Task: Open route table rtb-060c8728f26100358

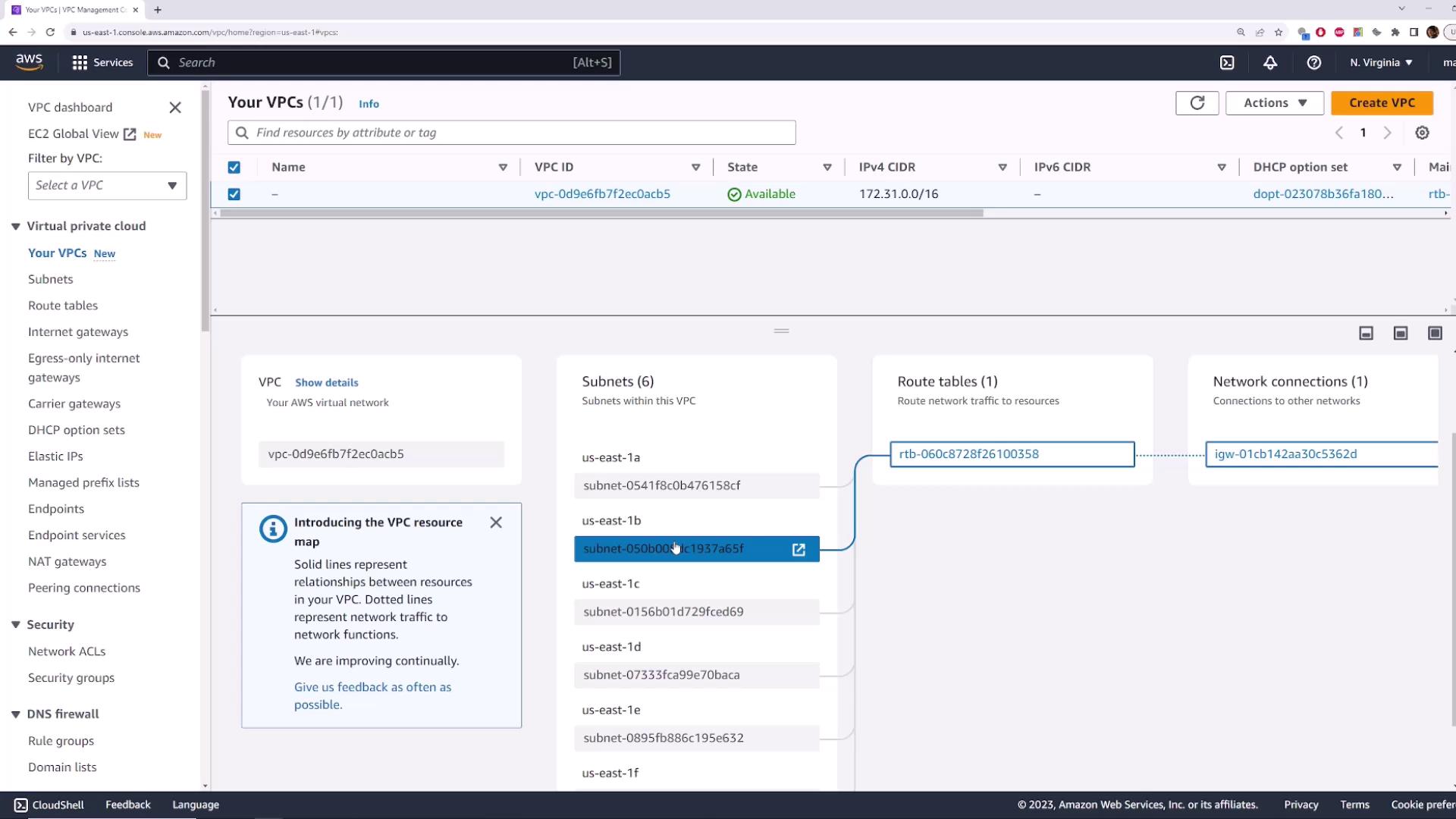Action: 1012,454
